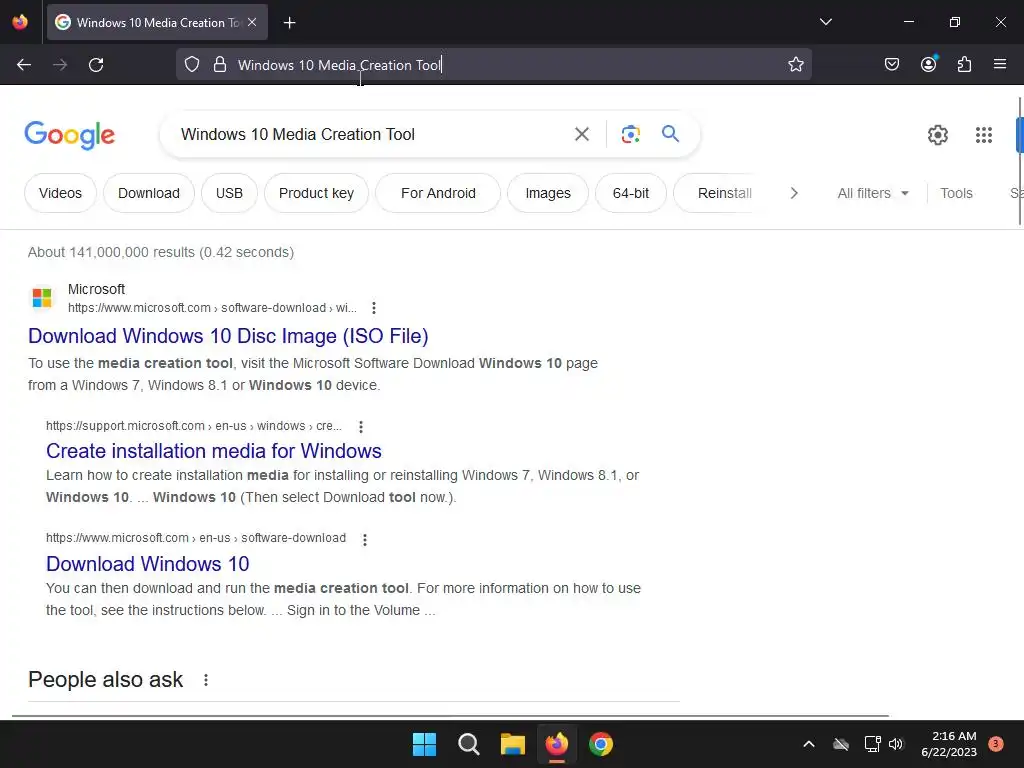Image resolution: width=1024 pixels, height=768 pixels.
Task: Click the results count text
Action: coord(161,252)
